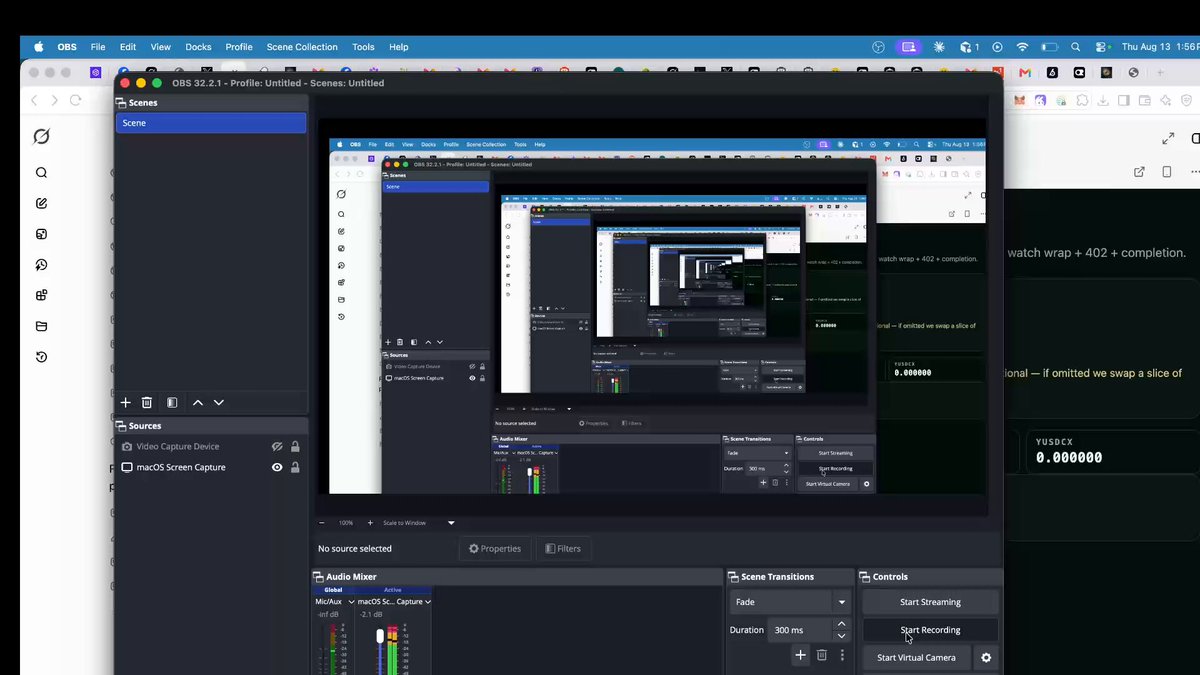Move scene up with arrow icon
The width and height of the screenshot is (1200, 675).
click(198, 402)
